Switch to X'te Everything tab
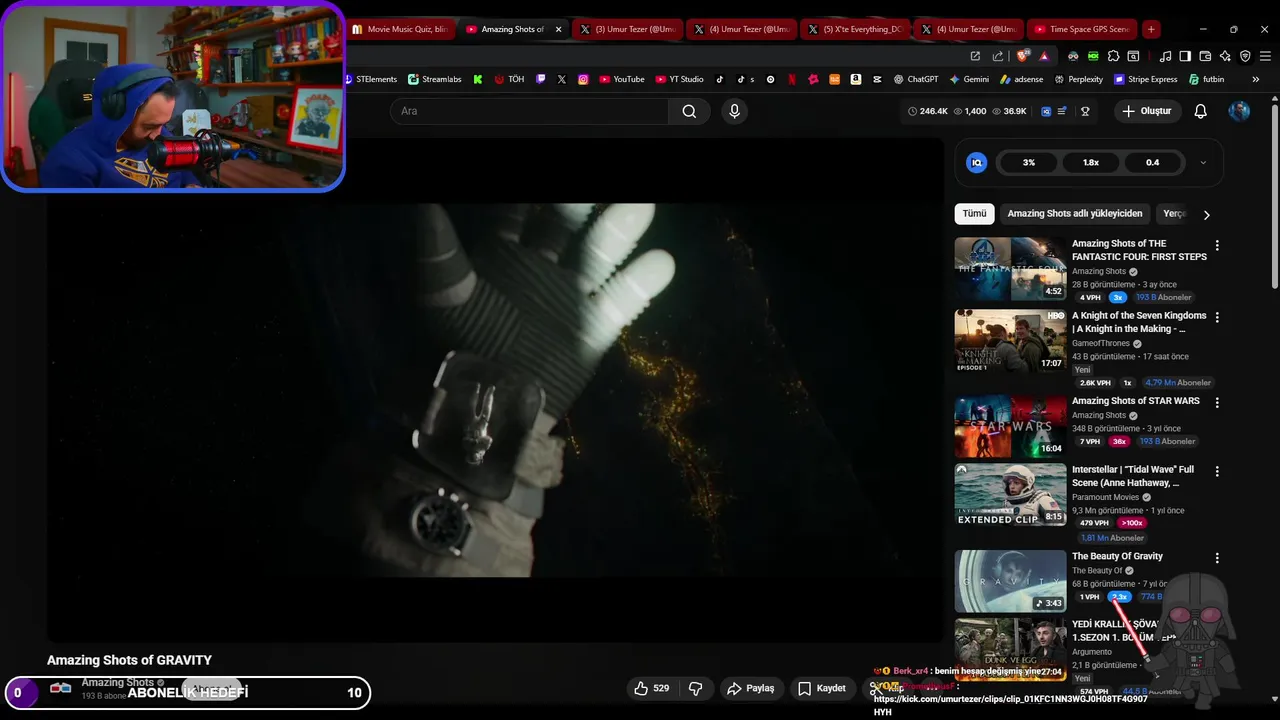This screenshot has height=720, width=1280. click(x=856, y=29)
